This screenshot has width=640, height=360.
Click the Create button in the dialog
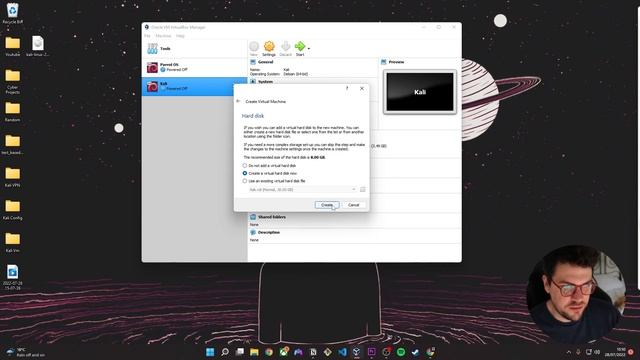327,205
